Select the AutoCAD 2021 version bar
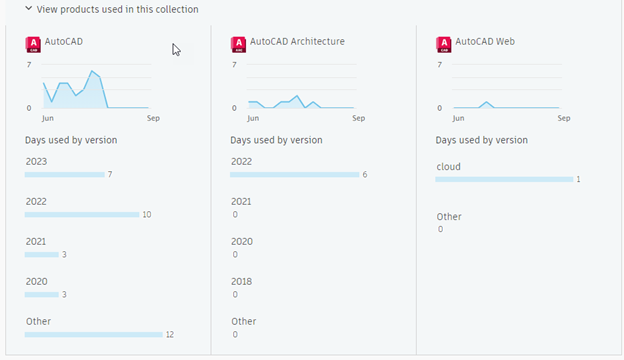Screen dimensions: 624x360 click(x=42, y=255)
